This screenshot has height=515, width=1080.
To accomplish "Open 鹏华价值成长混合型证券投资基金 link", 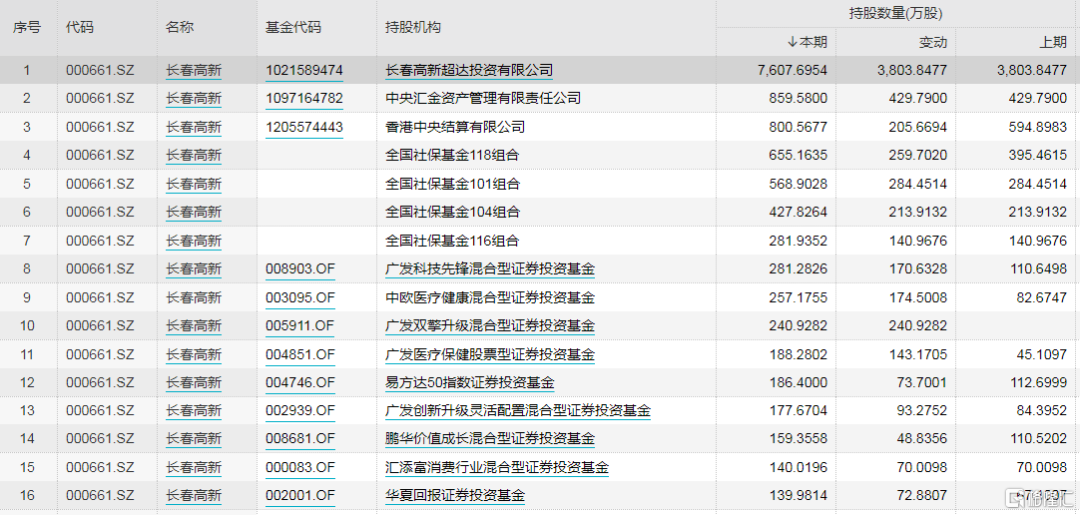I will [490, 439].
